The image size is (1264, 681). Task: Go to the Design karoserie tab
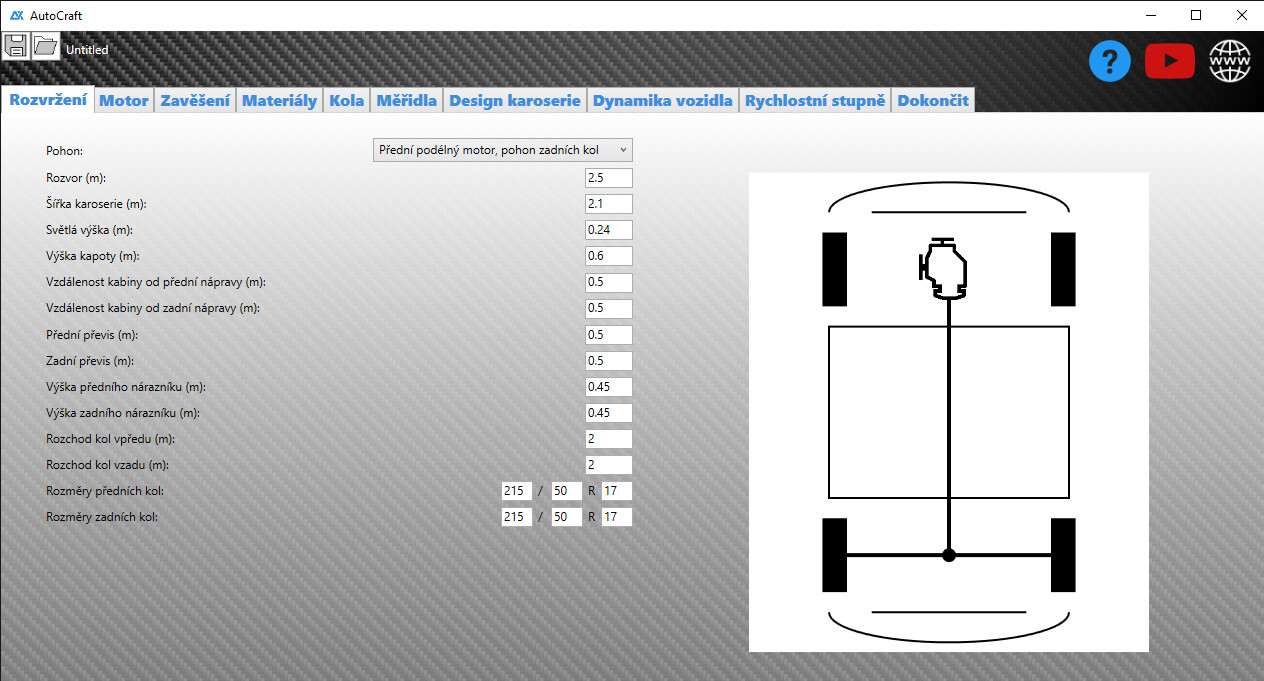tap(515, 100)
